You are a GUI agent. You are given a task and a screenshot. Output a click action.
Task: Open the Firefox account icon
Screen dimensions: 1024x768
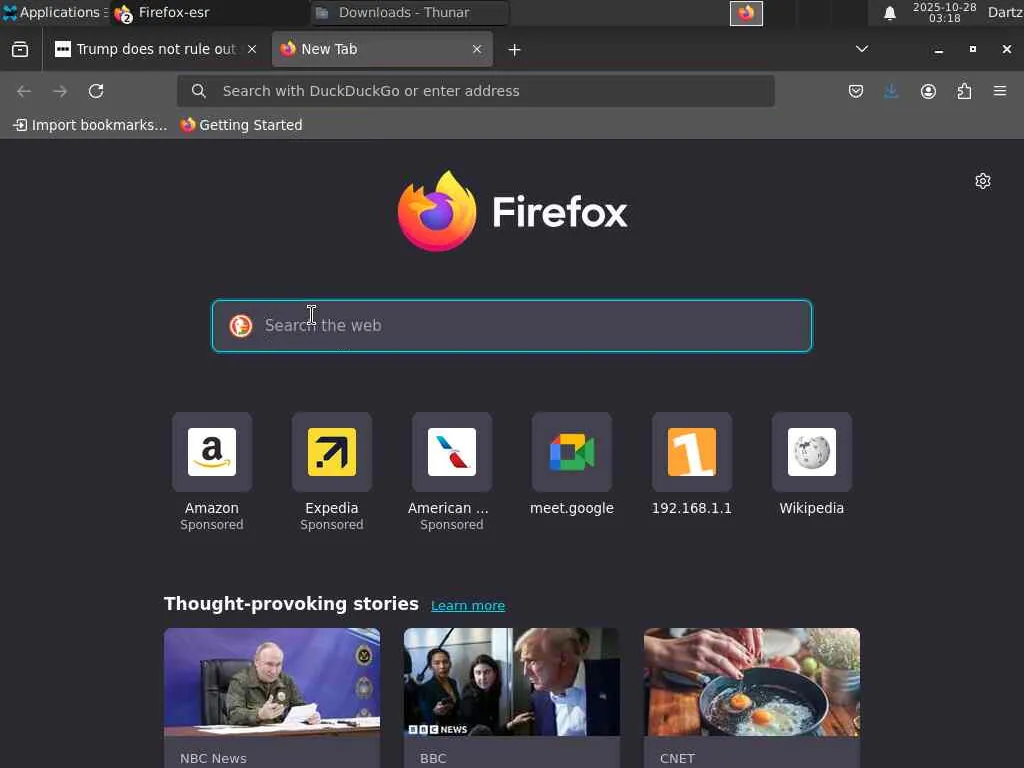pos(928,91)
